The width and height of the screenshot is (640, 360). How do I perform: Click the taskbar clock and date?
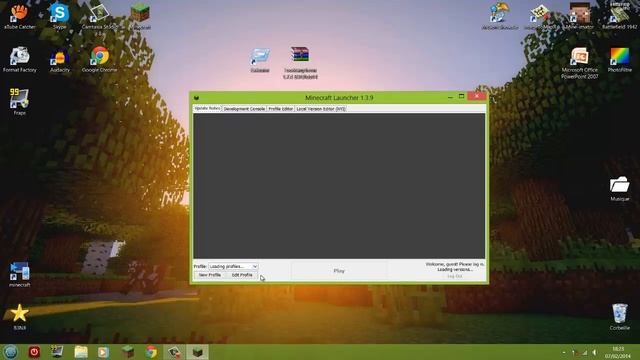pos(618,352)
